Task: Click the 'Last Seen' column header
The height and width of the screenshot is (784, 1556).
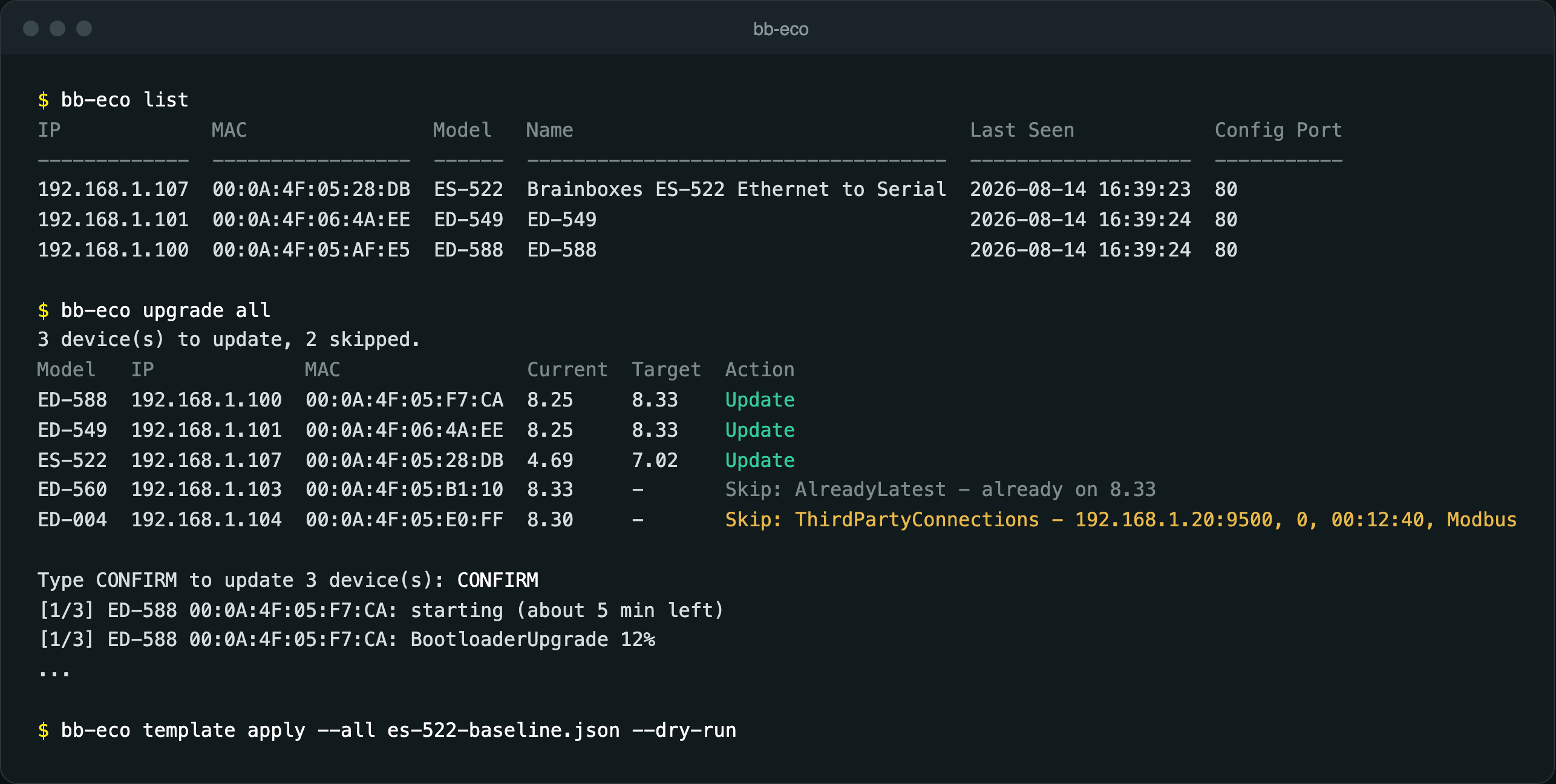Action: point(1022,130)
